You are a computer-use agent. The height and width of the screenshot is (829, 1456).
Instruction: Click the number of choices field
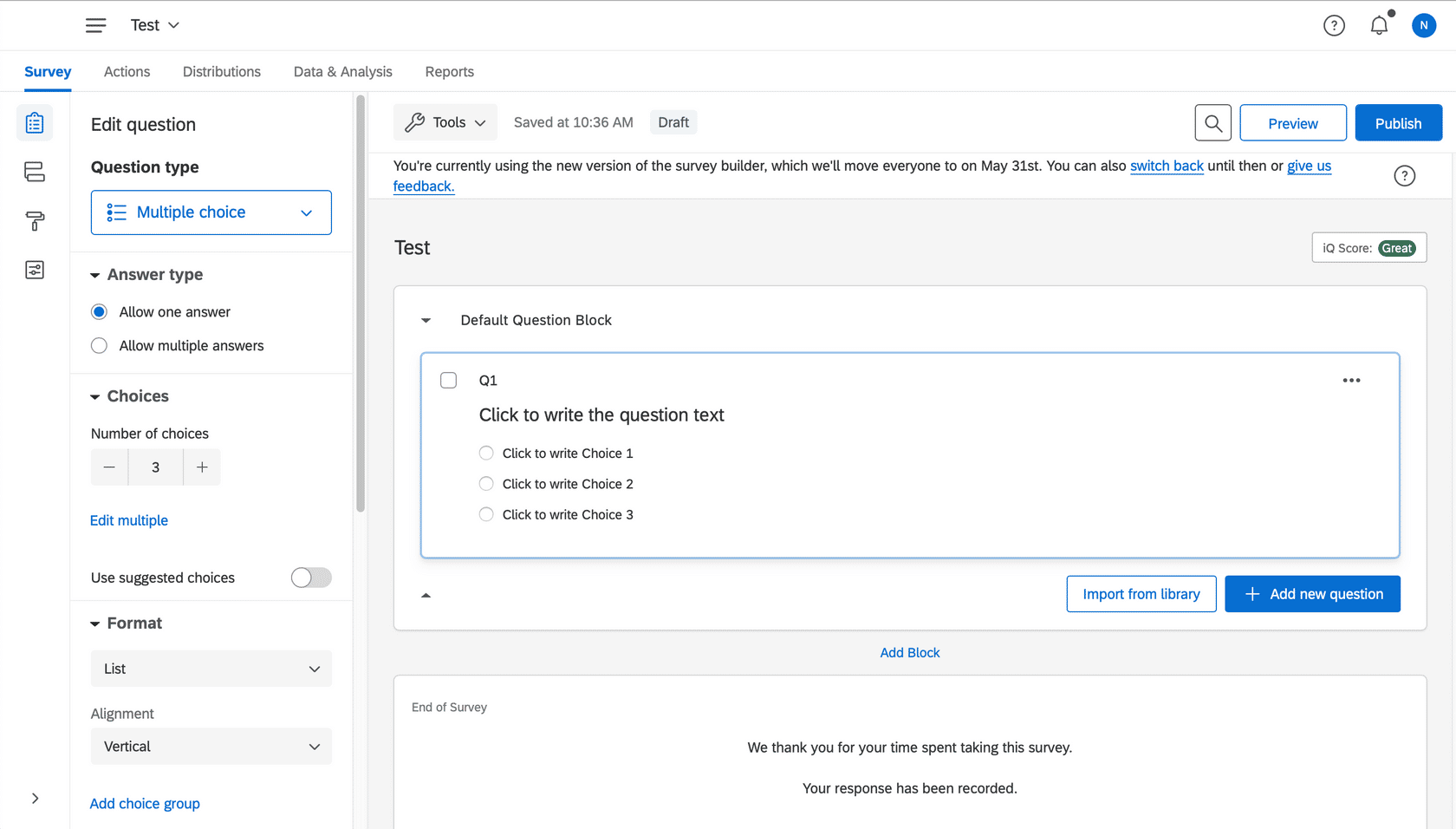coord(156,467)
